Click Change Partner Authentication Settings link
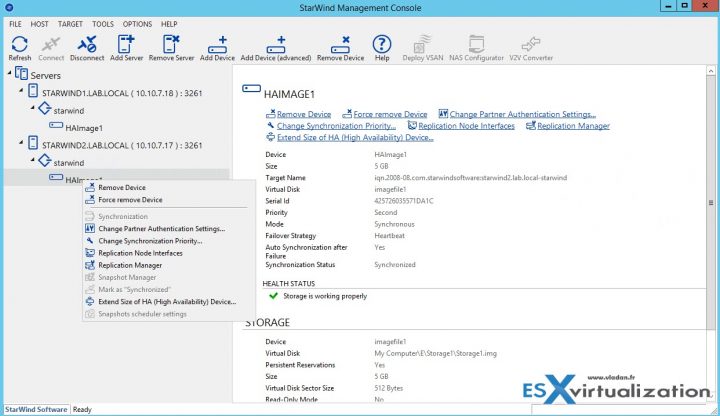This screenshot has width=720, height=416. (x=523, y=114)
